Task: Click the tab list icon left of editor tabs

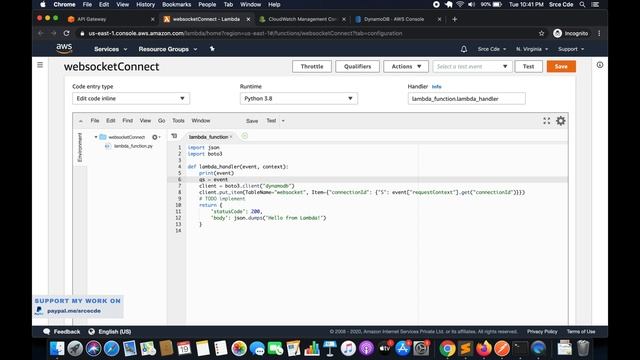Action: click(174, 136)
